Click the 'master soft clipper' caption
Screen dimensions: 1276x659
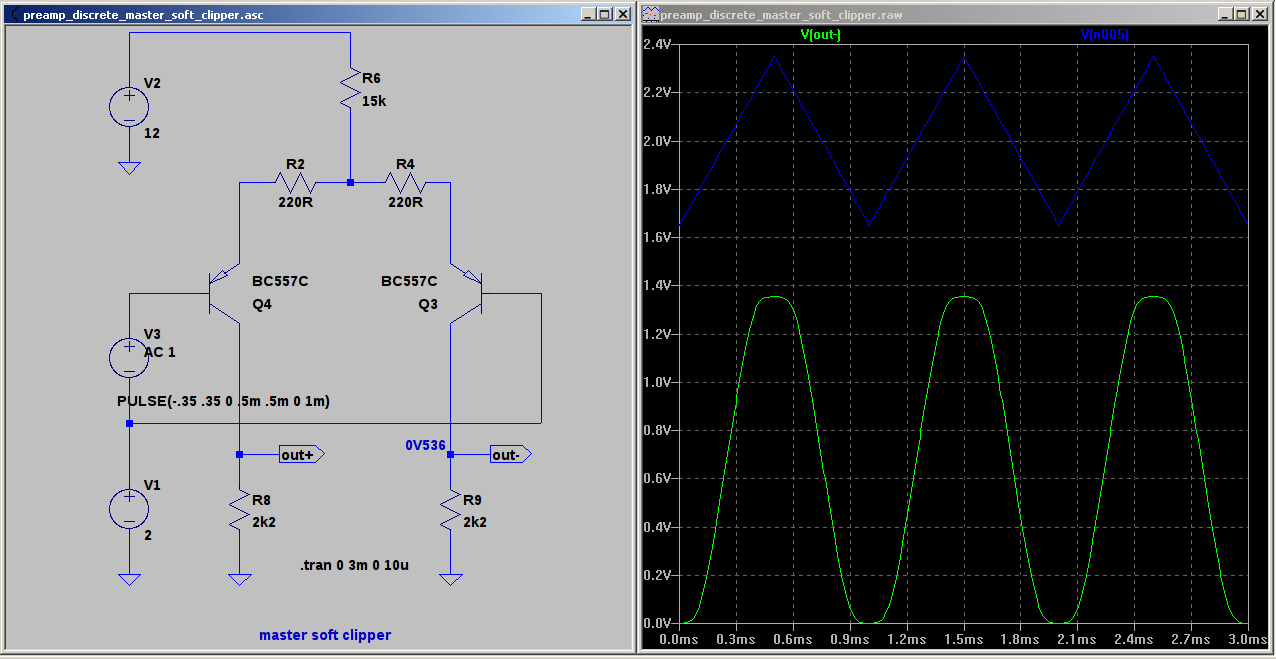[x=325, y=635]
